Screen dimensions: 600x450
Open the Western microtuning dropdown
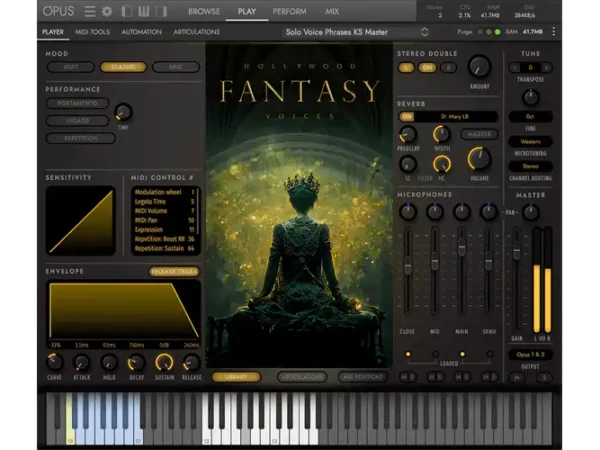pyautogui.click(x=530, y=142)
